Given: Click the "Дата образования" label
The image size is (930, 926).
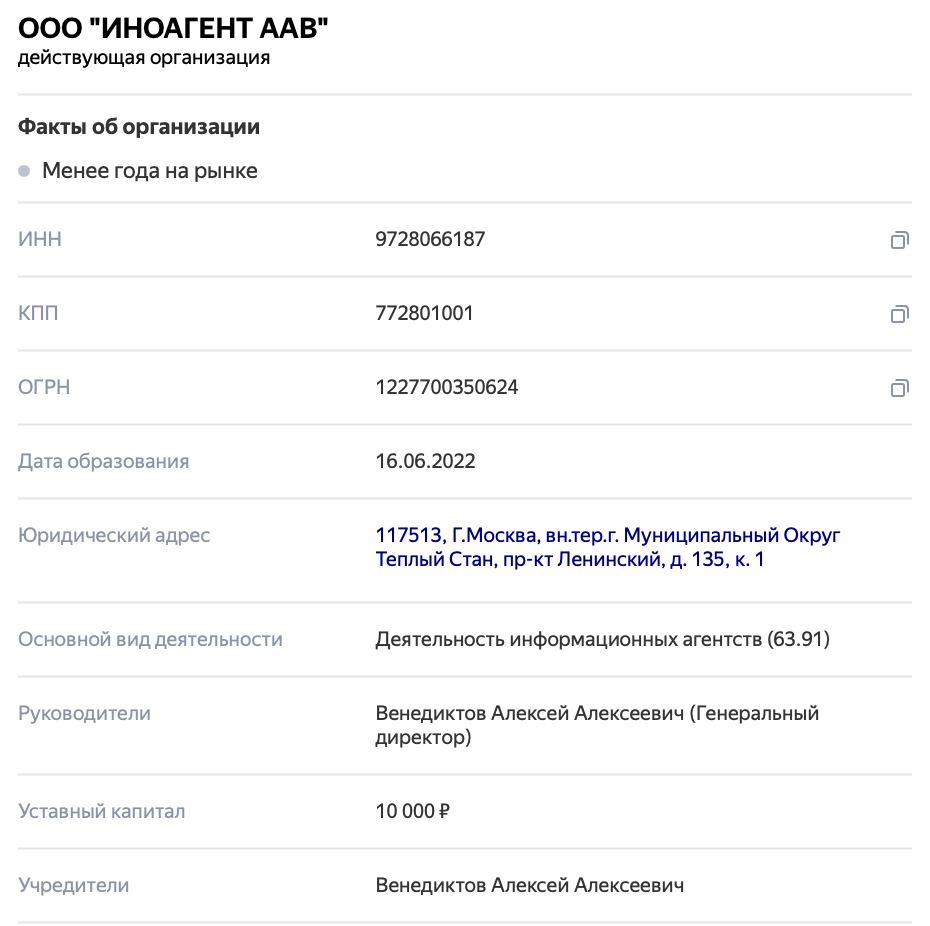Looking at the screenshot, I should [103, 462].
